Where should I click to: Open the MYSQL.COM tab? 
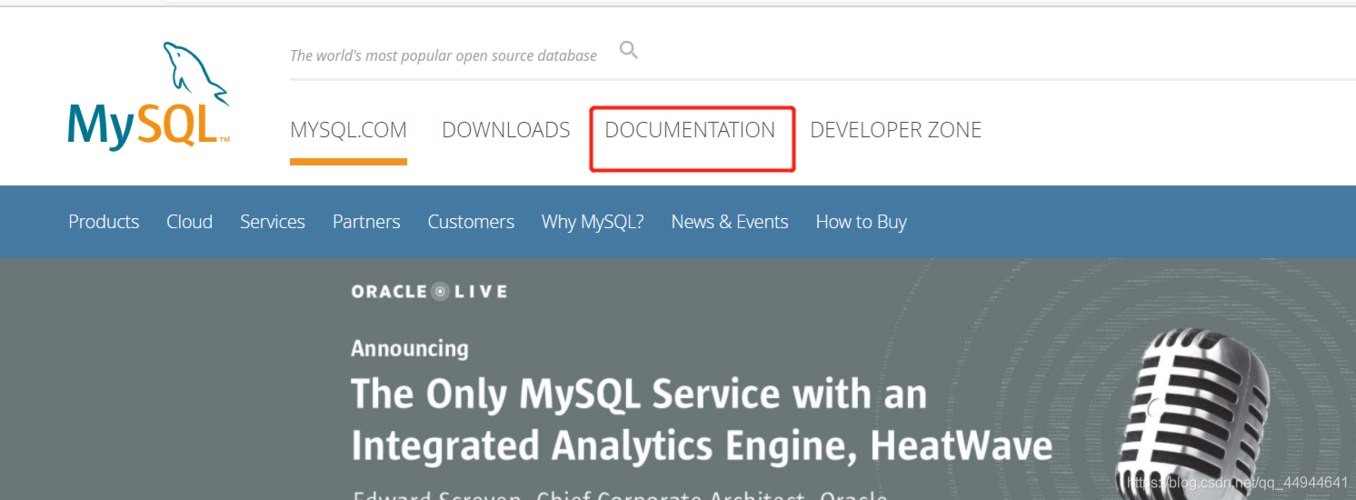click(x=348, y=130)
